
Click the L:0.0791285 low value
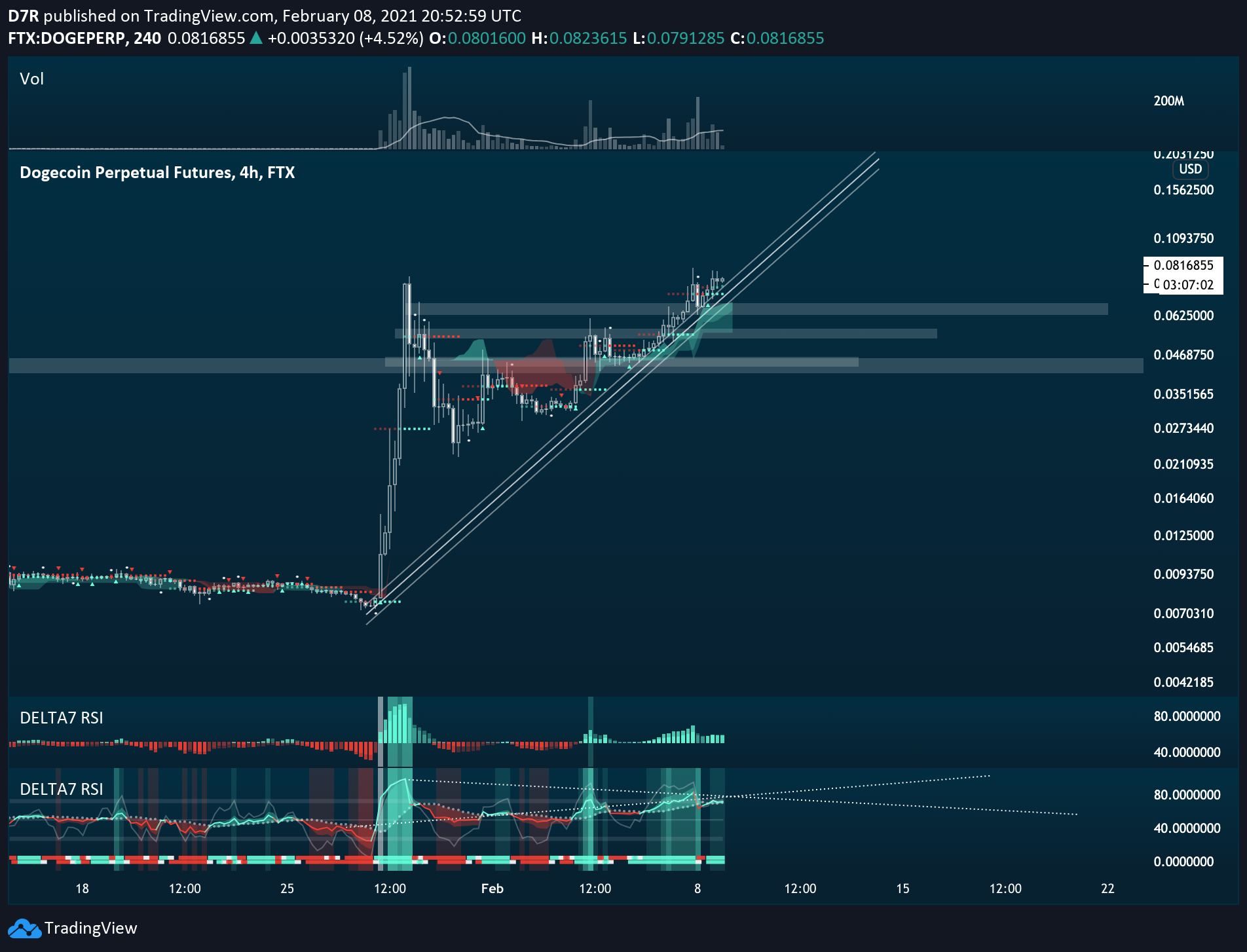tap(679, 39)
